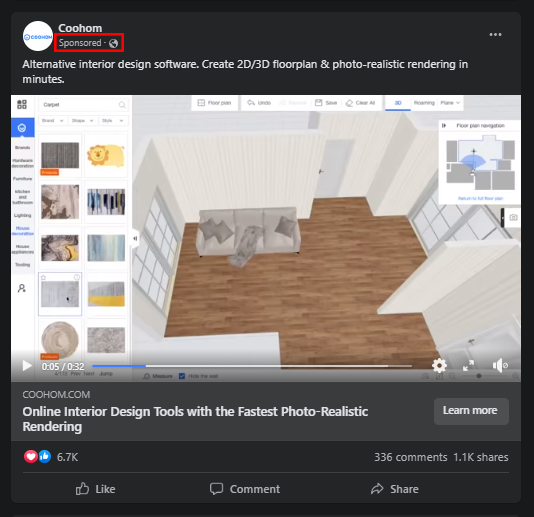Open the Coohom profile picture
The image size is (534, 517).
click(x=38, y=36)
